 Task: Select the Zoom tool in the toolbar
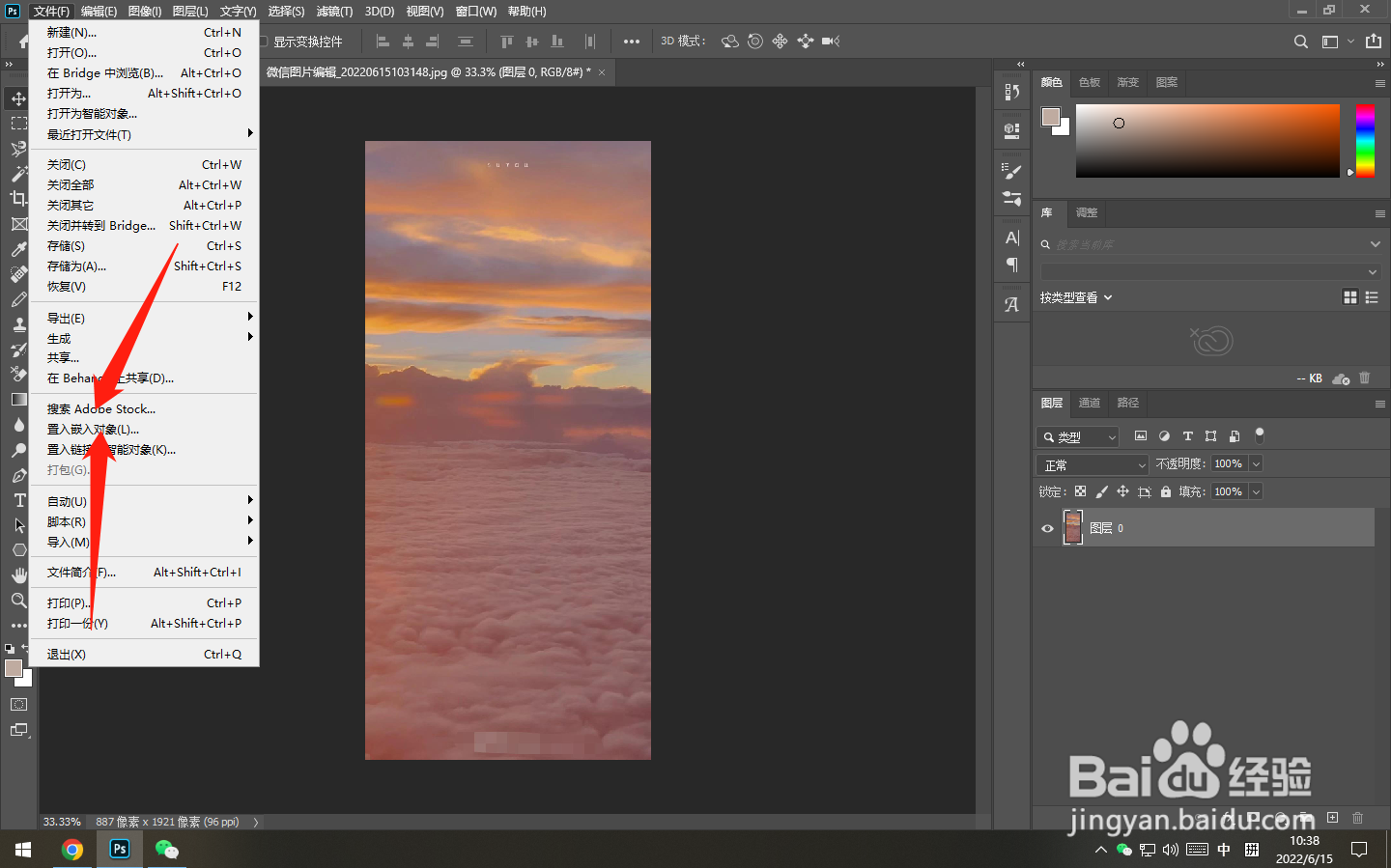coord(18,600)
